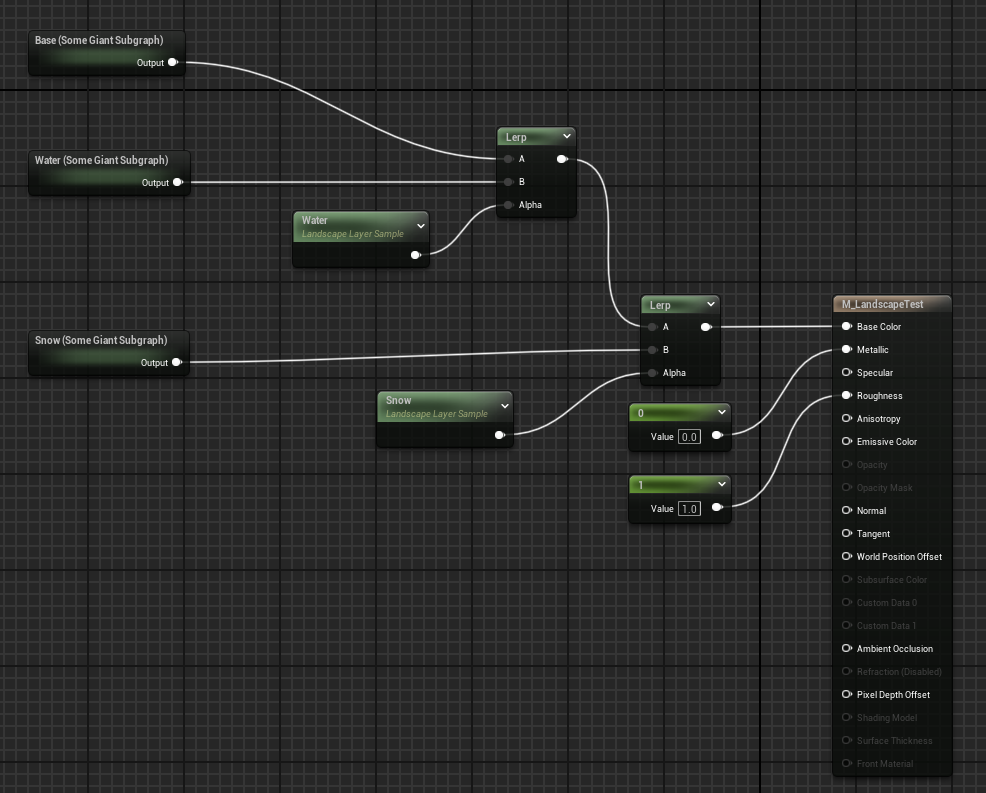This screenshot has height=793, width=986.
Task: Click the Normal input pin on M_LandscapeTest
Action: (x=847, y=510)
